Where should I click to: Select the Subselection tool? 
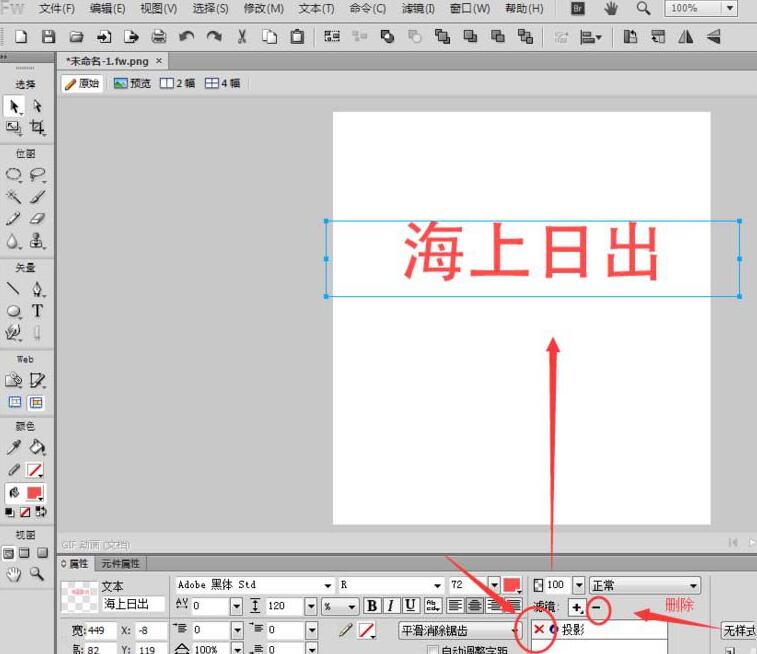point(37,106)
